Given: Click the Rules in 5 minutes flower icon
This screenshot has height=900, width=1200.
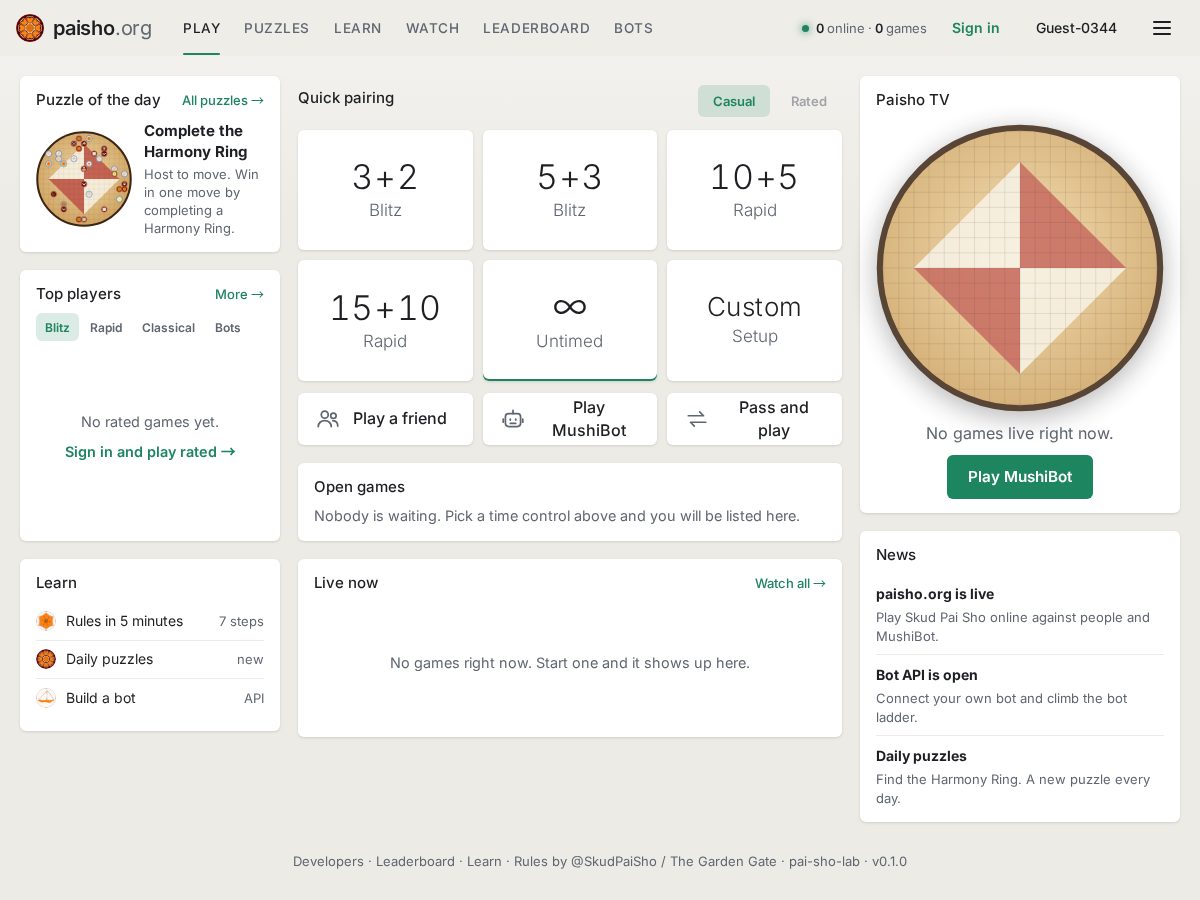Looking at the screenshot, I should tap(46, 621).
